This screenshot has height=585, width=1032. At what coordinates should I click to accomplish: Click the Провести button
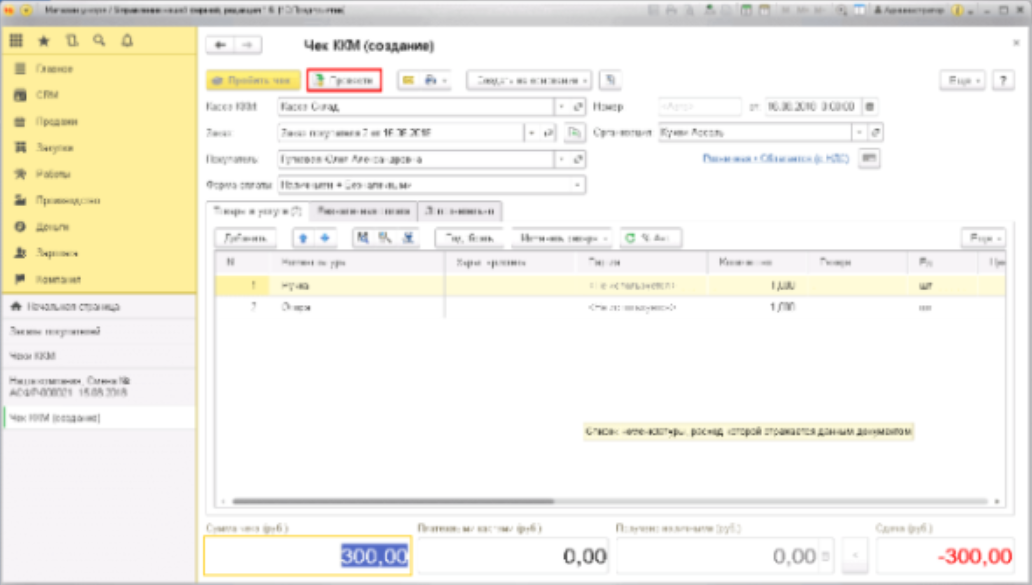[344, 81]
